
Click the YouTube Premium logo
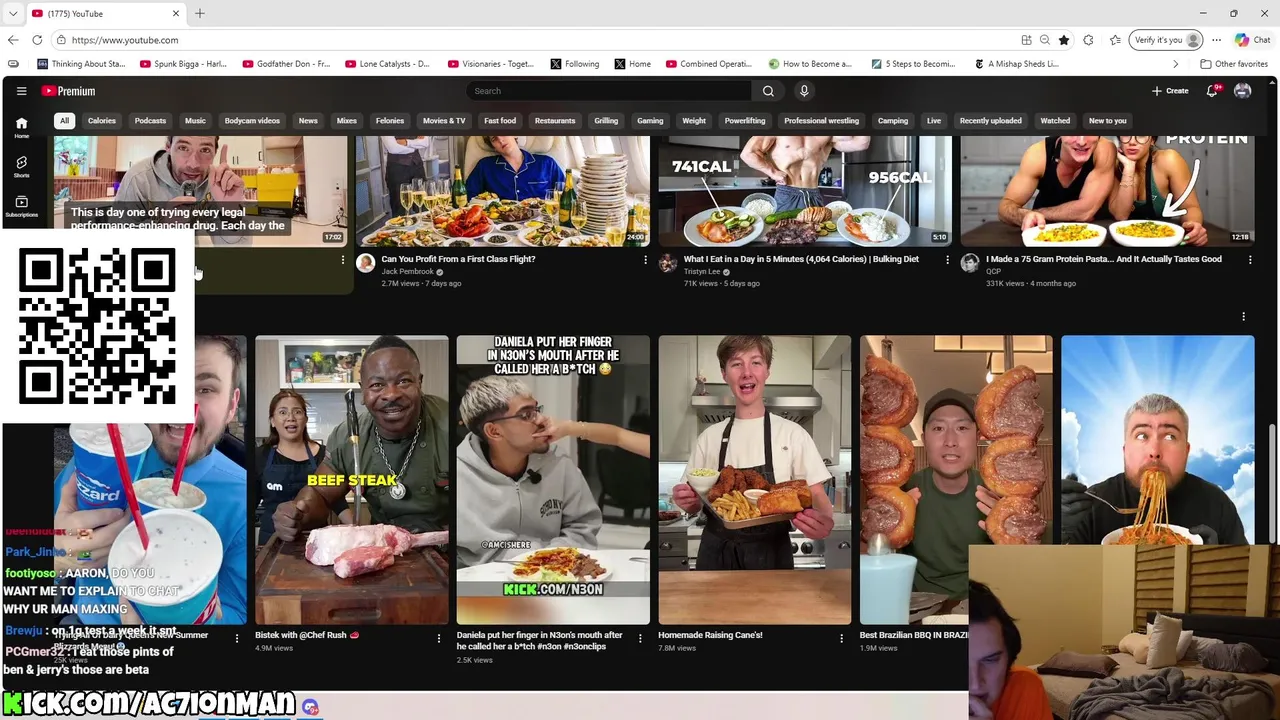coord(69,91)
